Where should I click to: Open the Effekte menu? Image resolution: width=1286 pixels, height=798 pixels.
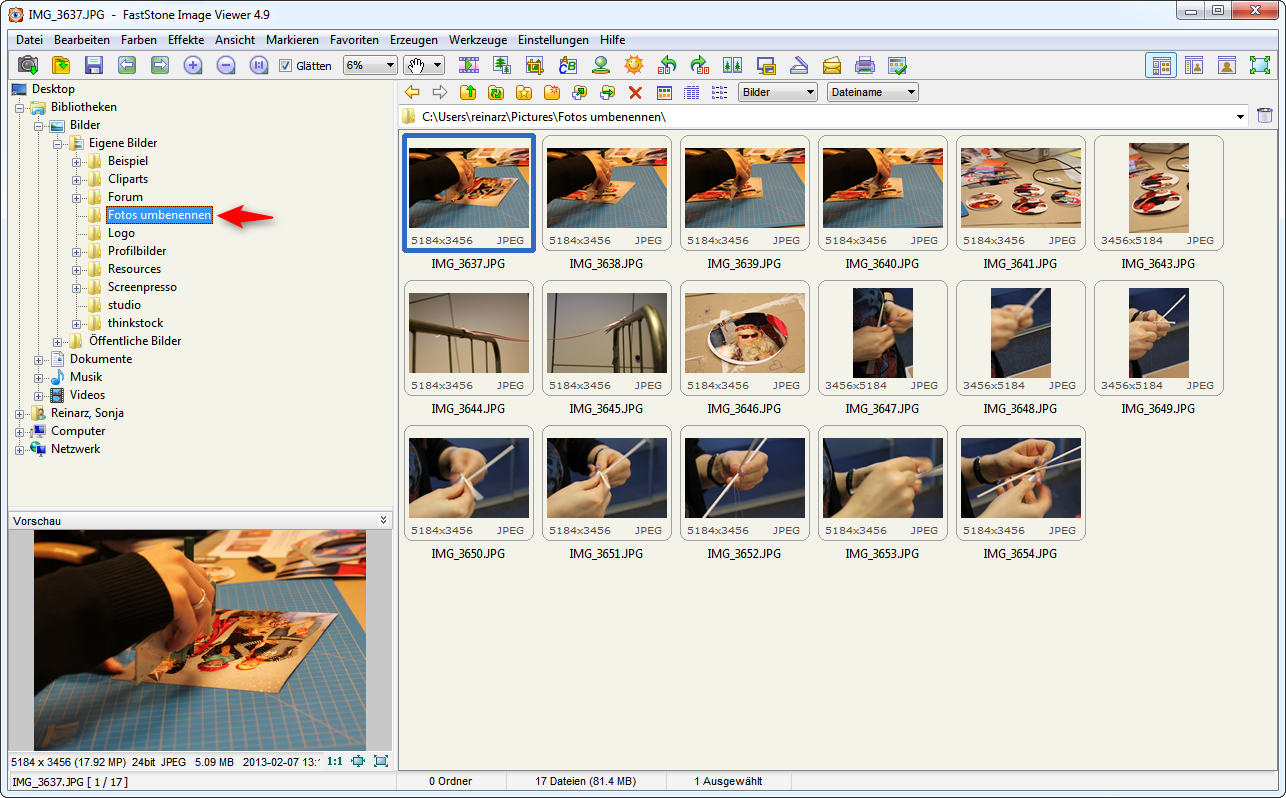click(x=186, y=40)
